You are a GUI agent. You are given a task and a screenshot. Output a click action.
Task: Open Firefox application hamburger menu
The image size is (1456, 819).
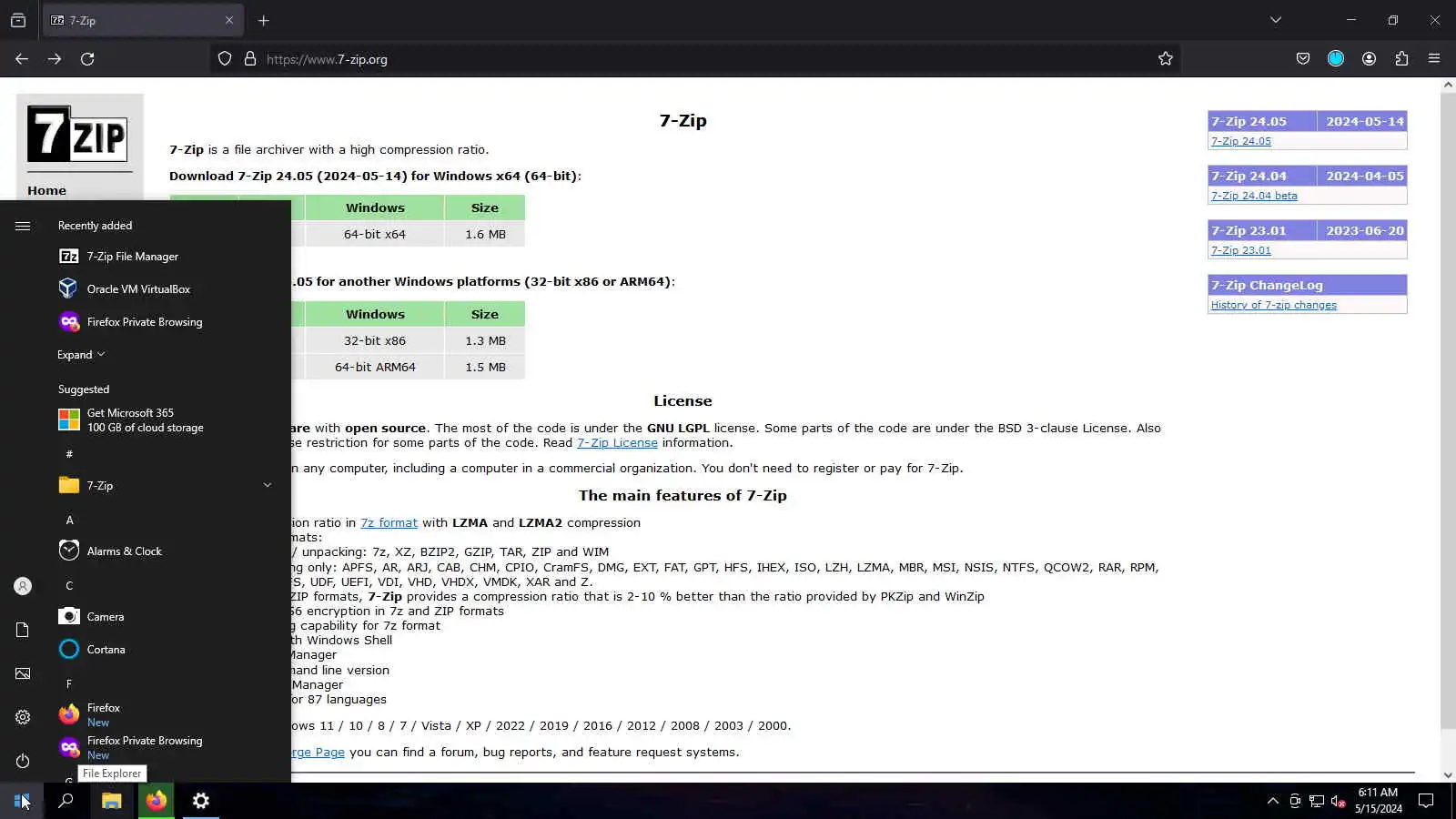point(1434,59)
